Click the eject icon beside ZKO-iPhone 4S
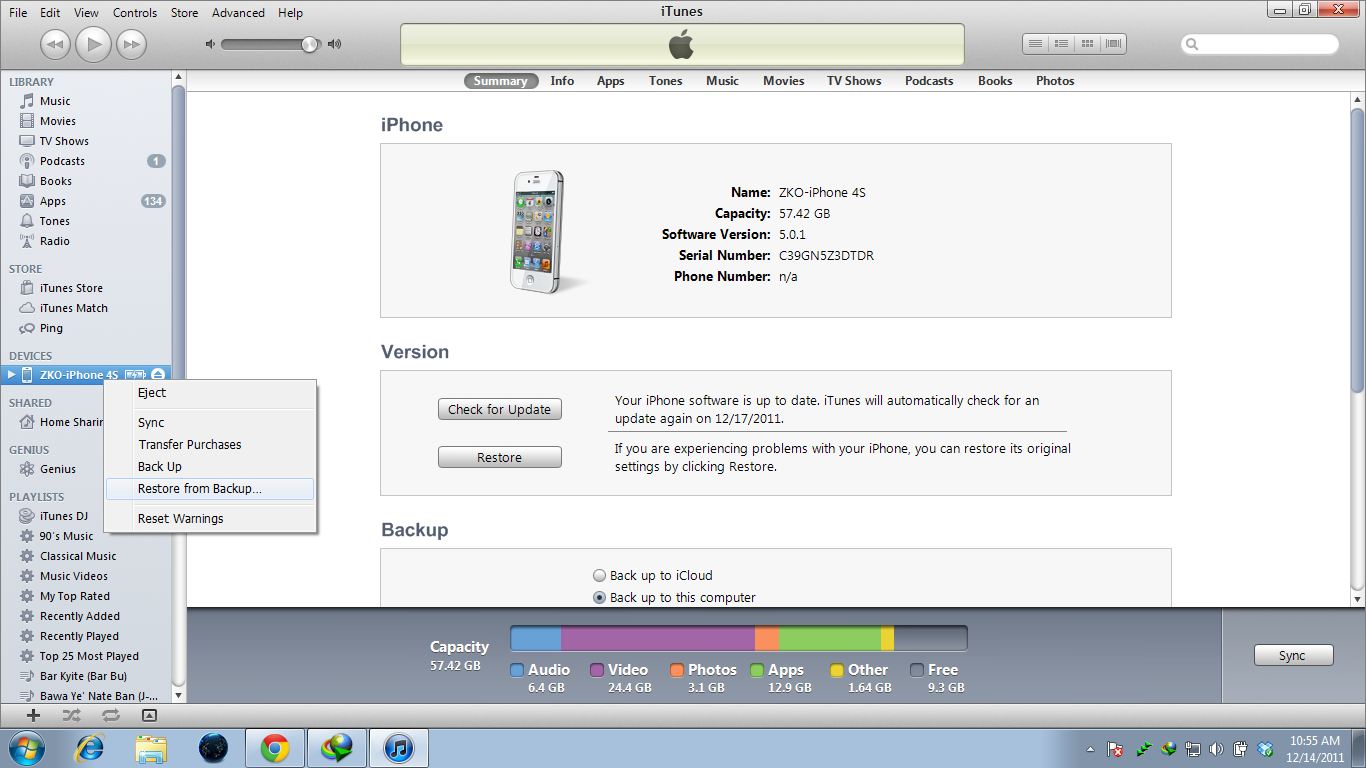The image size is (1366, 768). coord(158,375)
